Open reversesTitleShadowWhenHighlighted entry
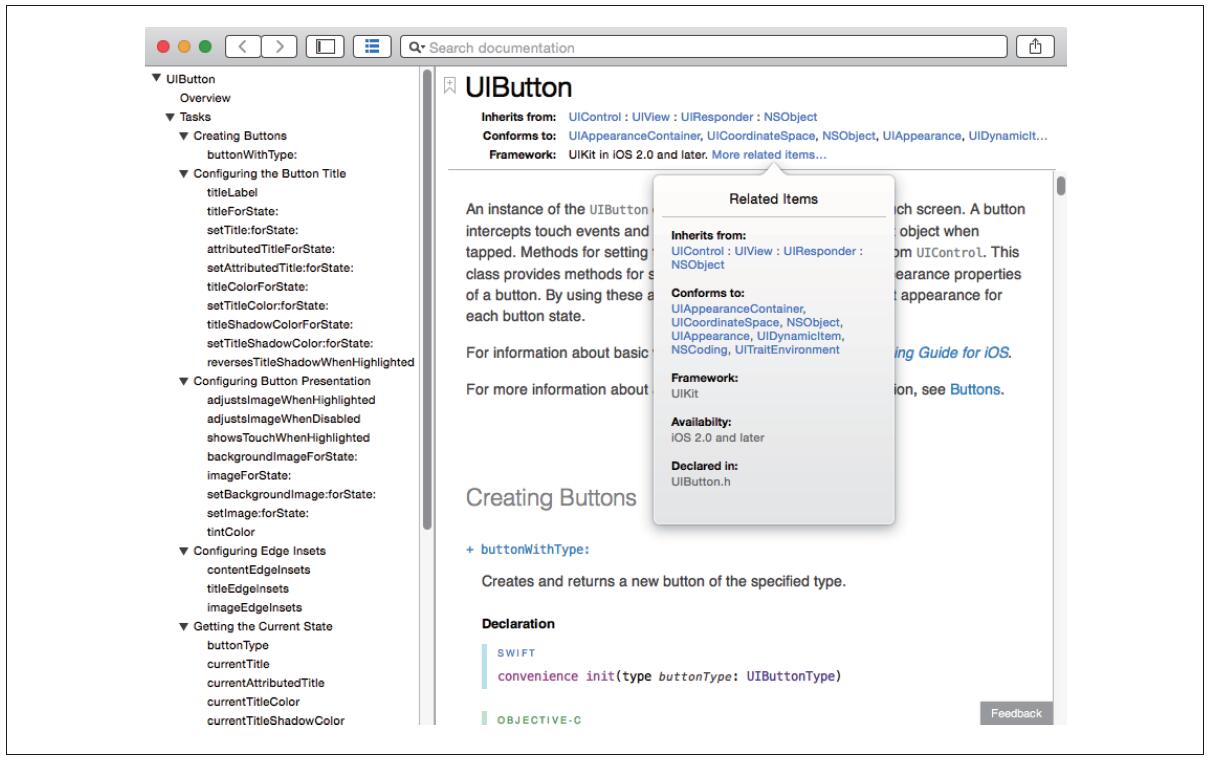Viewport: 1214px width, 762px height. (310, 362)
